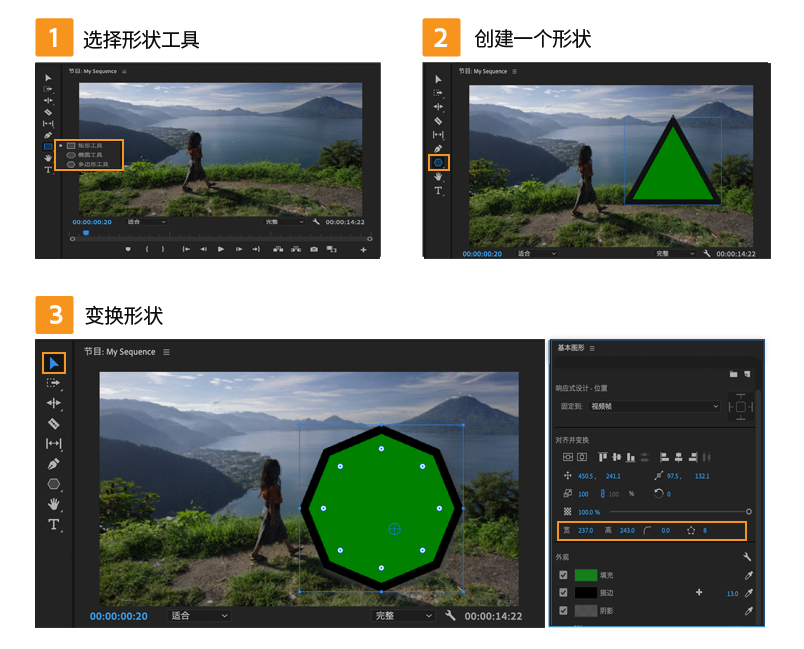Select the Selection arrow tool in step 3
Image resolution: width=804 pixels, height=649 pixels.
coord(54,363)
